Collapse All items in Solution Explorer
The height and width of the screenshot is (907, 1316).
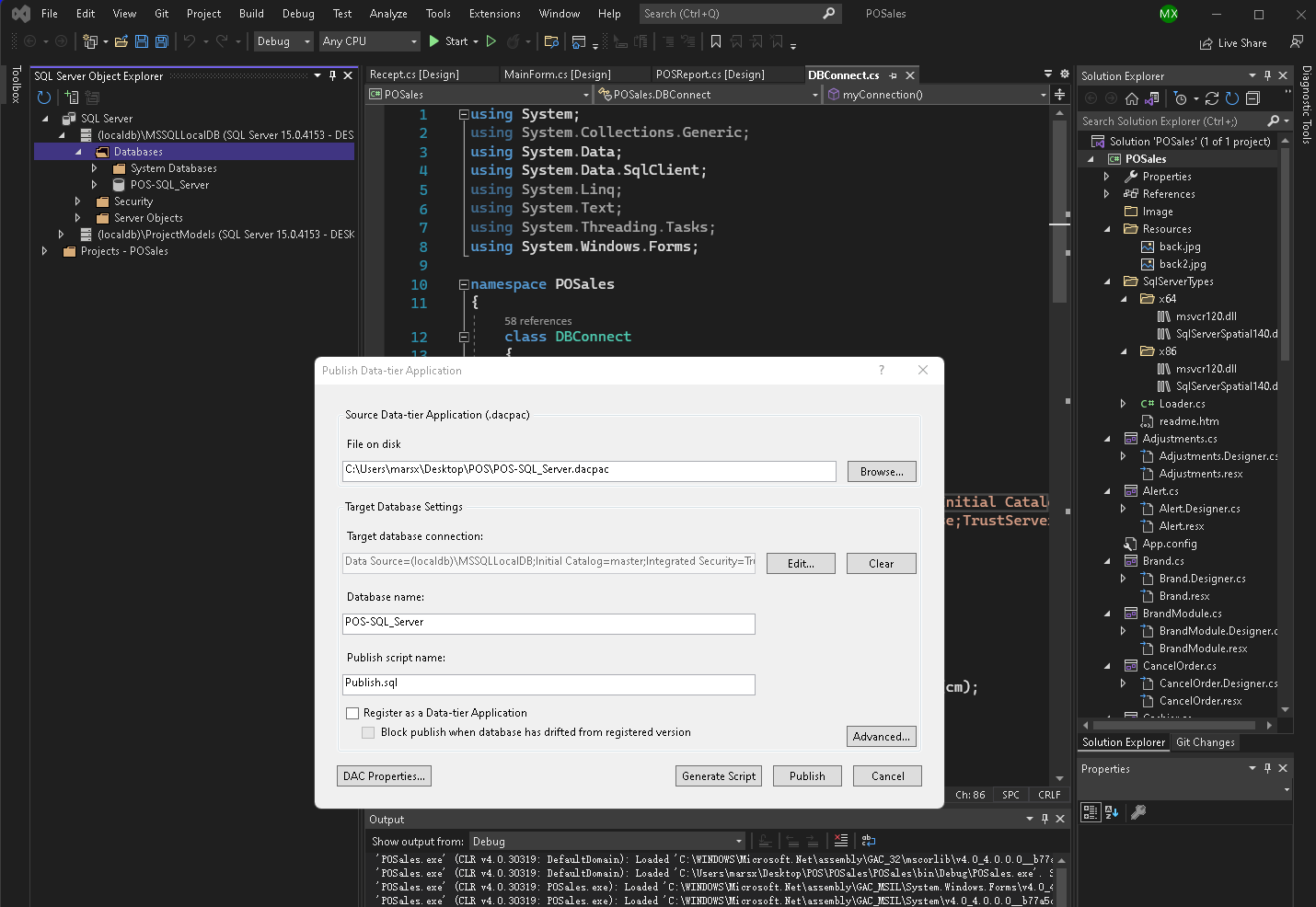(x=1252, y=98)
